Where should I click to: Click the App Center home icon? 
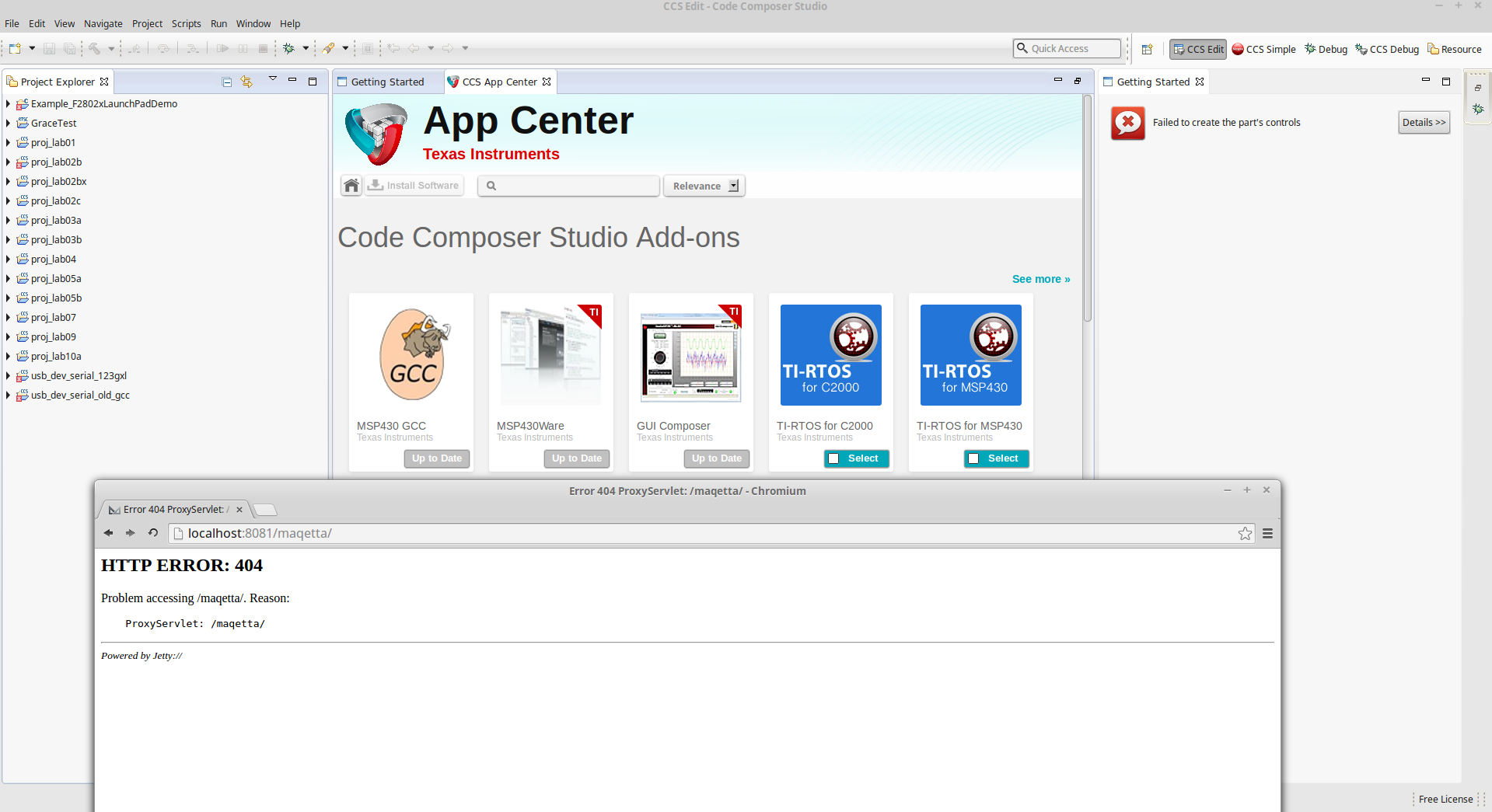point(351,186)
